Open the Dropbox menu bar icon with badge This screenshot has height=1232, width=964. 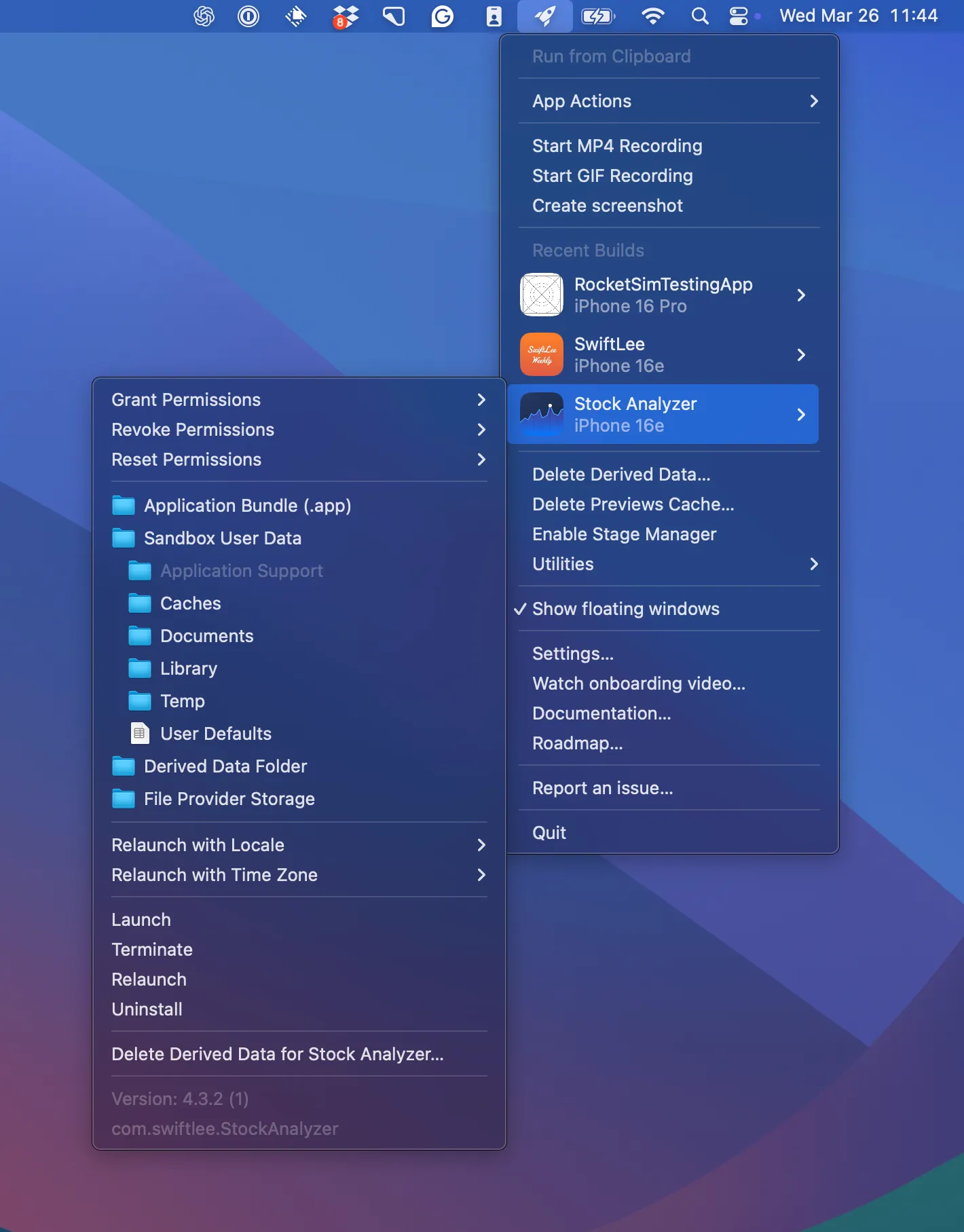(x=346, y=16)
